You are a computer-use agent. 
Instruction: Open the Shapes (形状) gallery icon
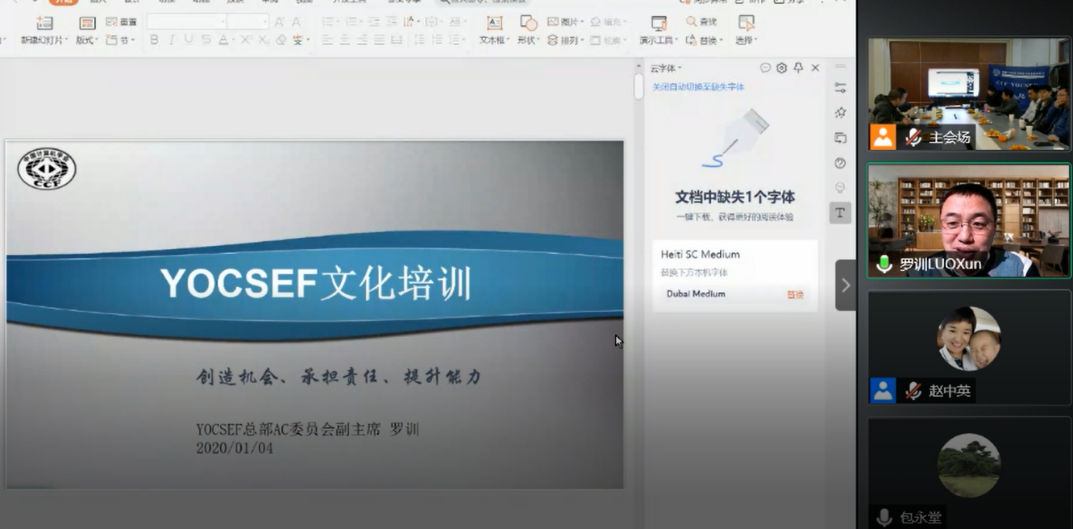(x=528, y=23)
